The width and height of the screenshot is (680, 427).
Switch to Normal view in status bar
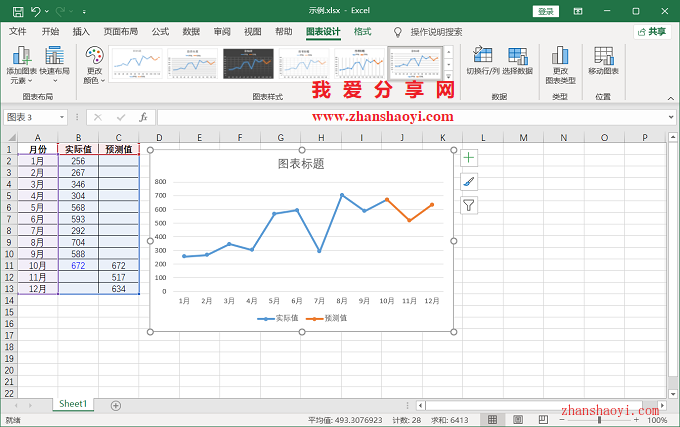[x=492, y=420]
